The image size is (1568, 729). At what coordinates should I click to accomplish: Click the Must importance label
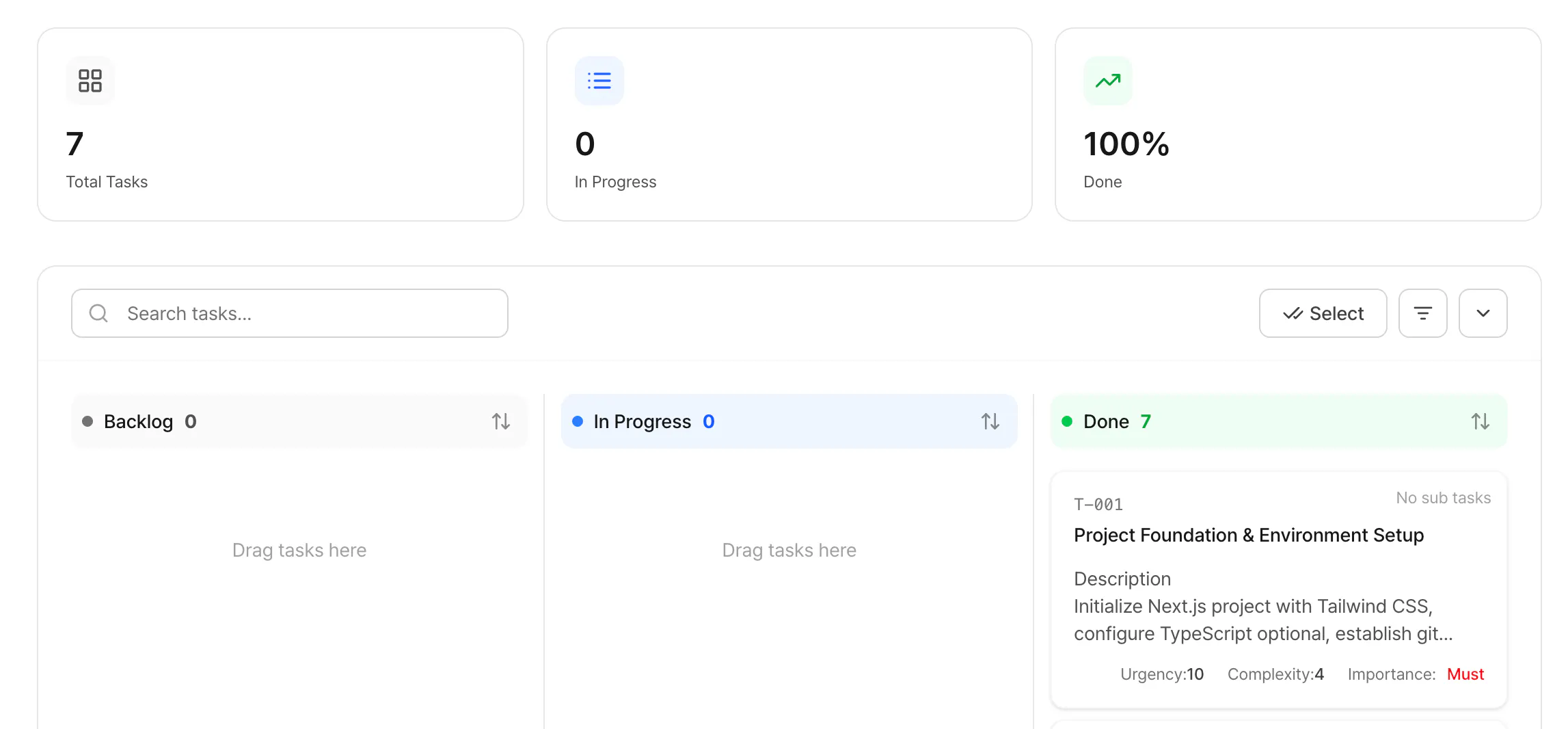pyautogui.click(x=1465, y=674)
